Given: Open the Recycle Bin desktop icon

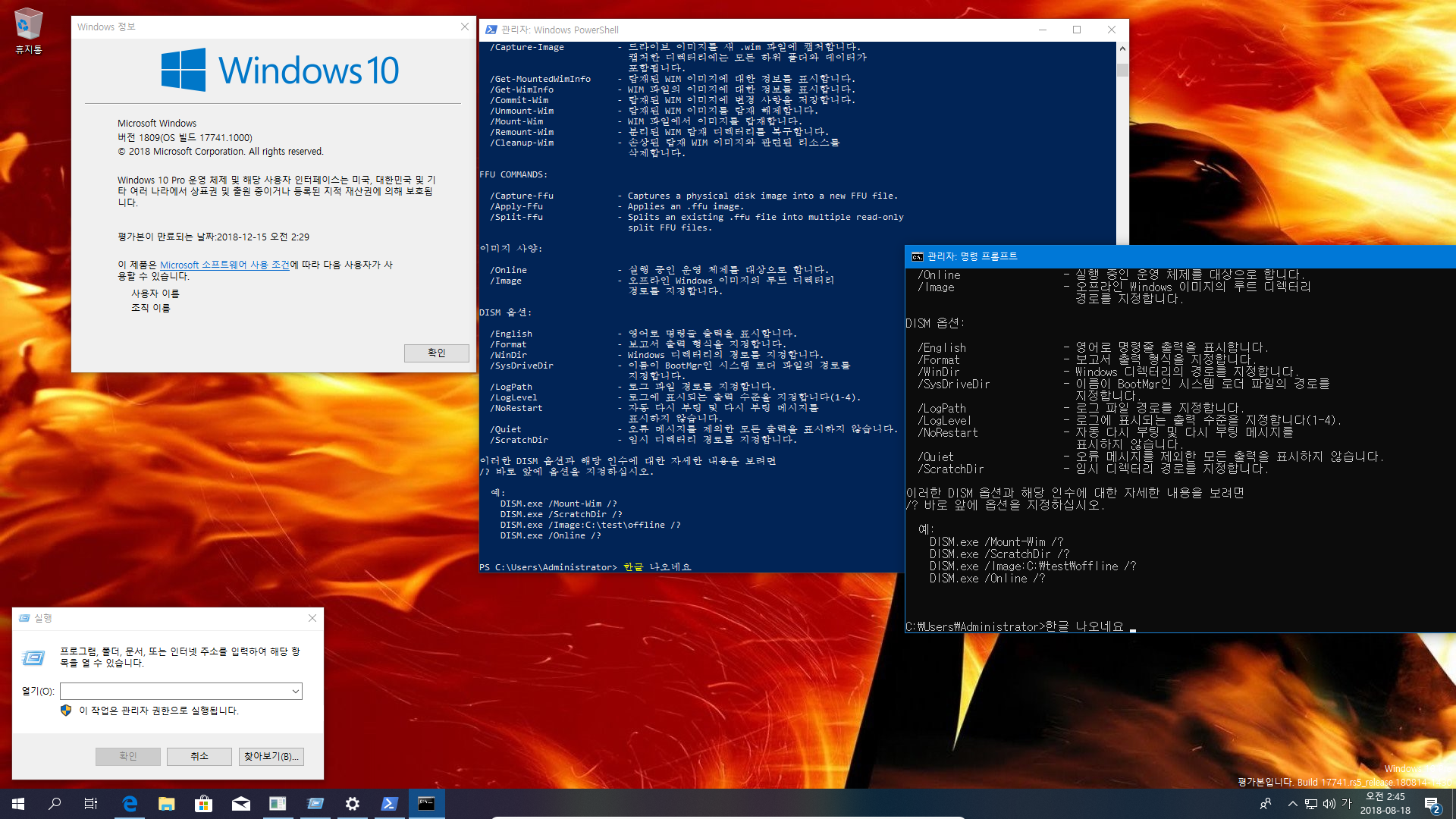Looking at the screenshot, I should pyautogui.click(x=28, y=30).
